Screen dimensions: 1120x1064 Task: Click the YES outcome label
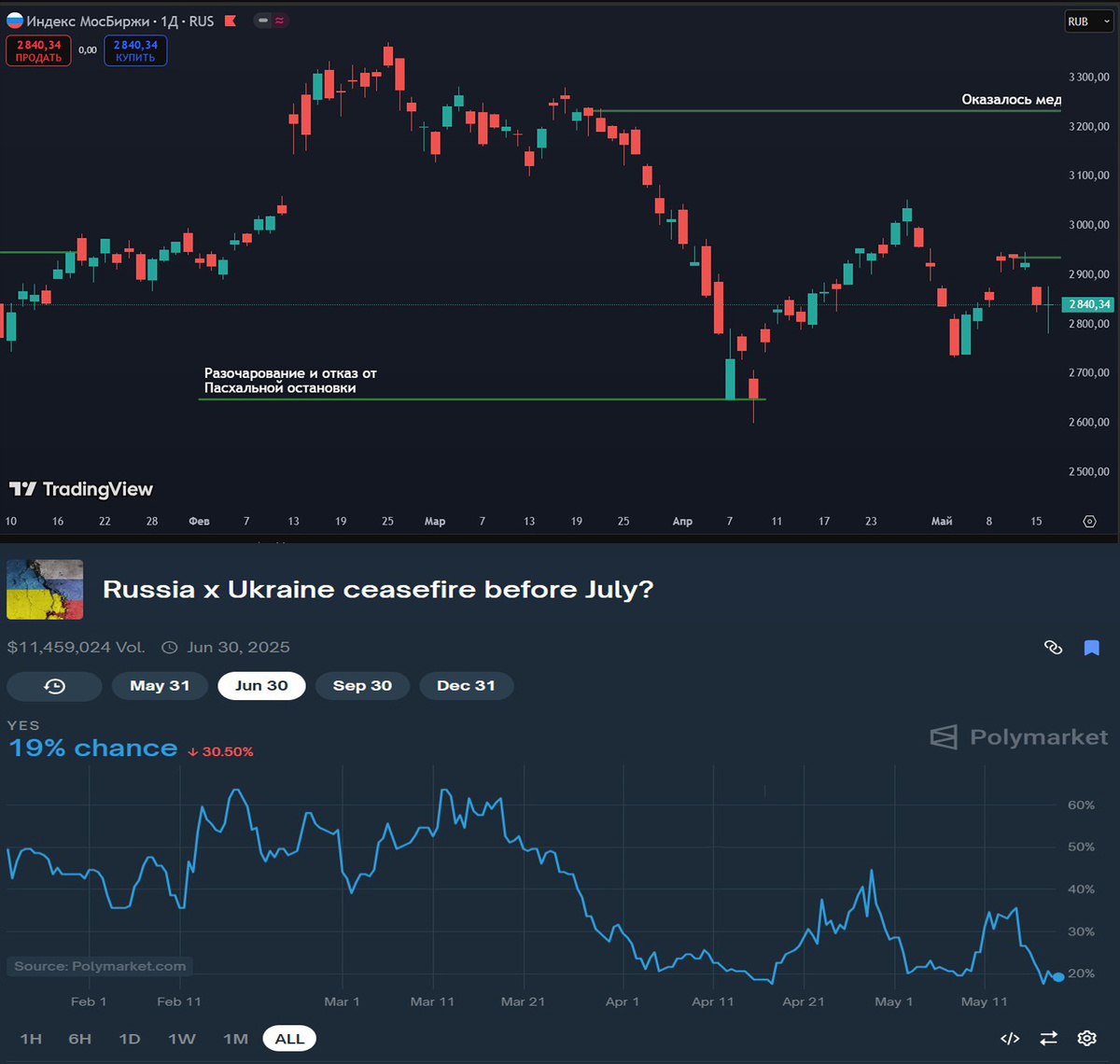23,725
